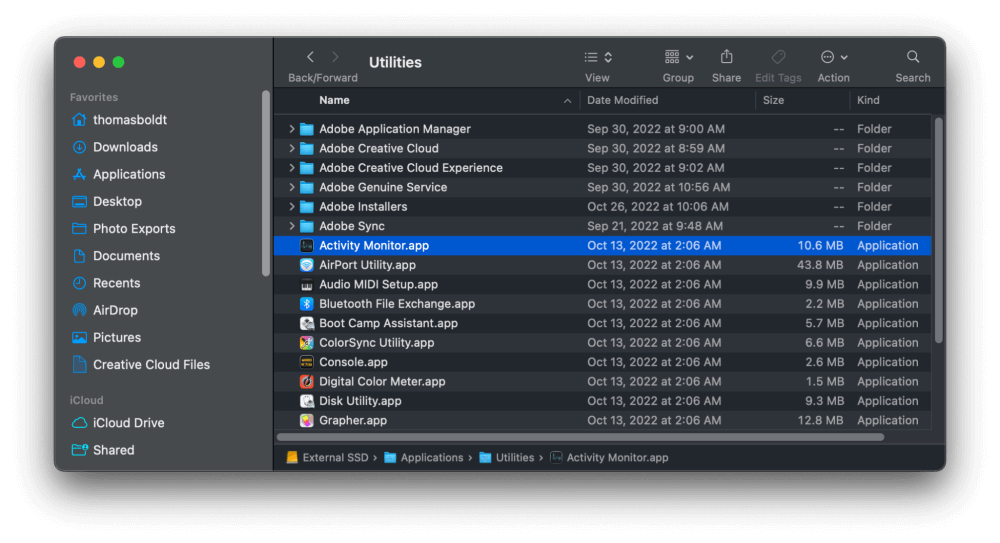Click External SSD in the path bar

(x=327, y=457)
